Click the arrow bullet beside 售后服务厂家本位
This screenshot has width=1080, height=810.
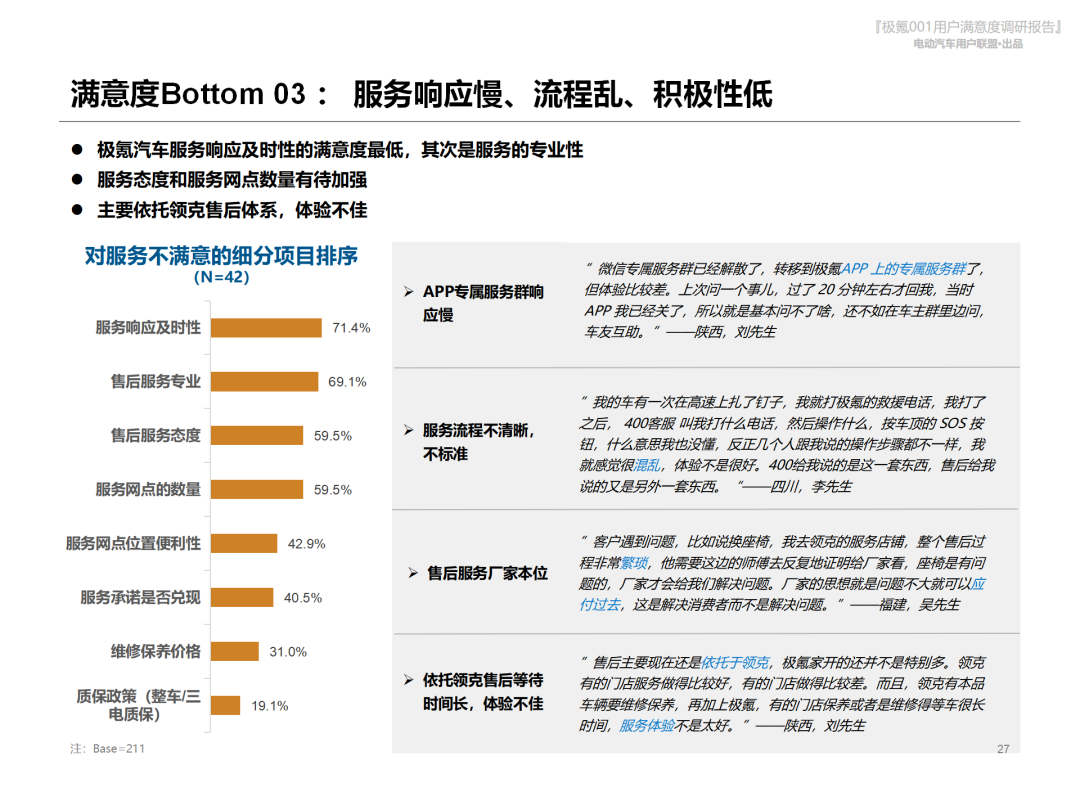[413, 574]
